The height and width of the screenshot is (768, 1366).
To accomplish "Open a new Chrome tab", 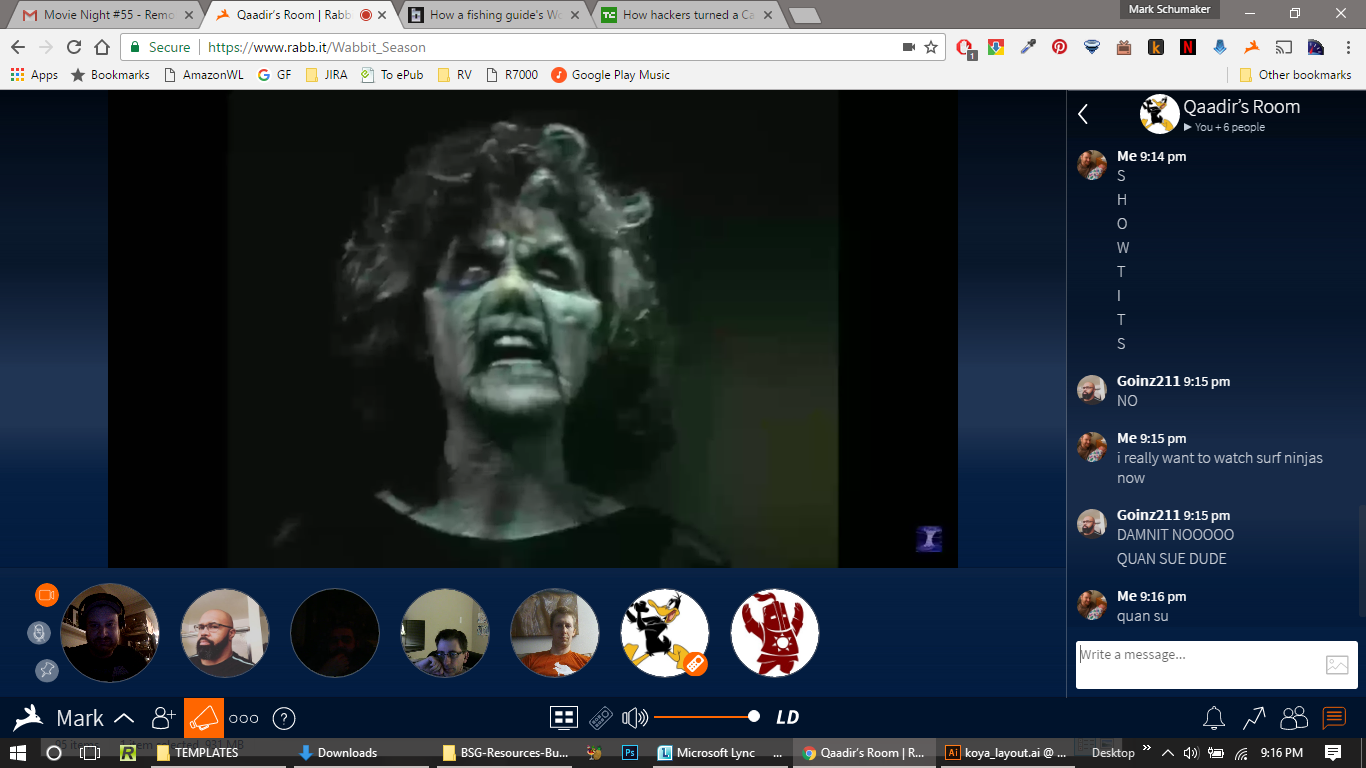I will (804, 15).
